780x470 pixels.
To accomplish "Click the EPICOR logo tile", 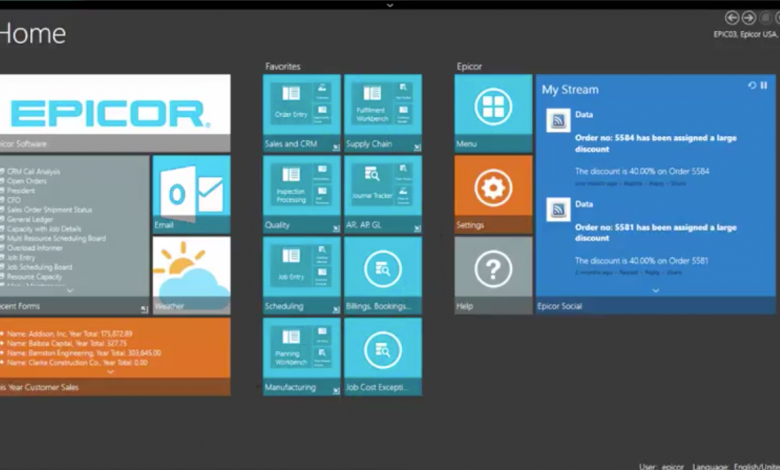I will tap(114, 113).
